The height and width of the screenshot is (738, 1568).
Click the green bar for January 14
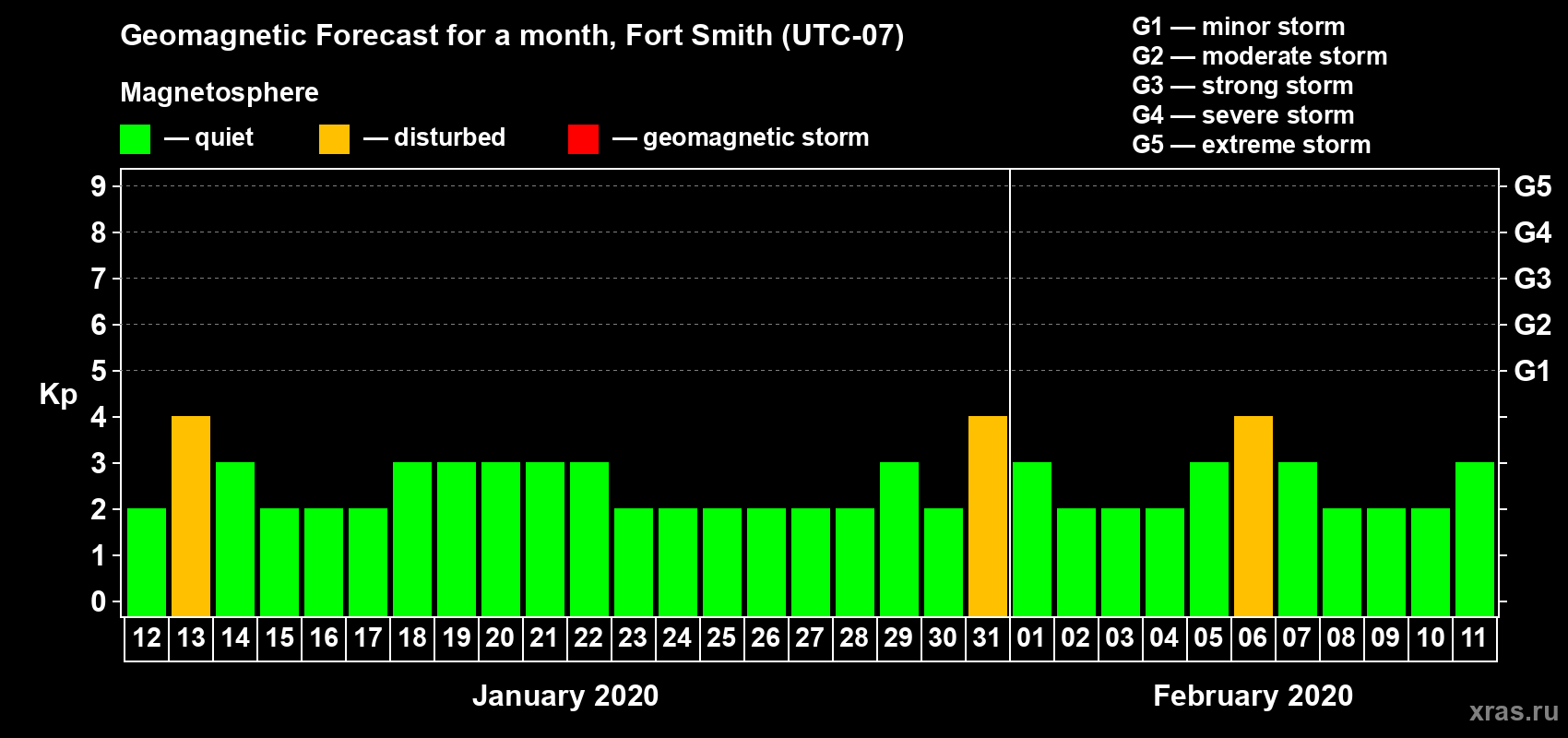pos(235,539)
